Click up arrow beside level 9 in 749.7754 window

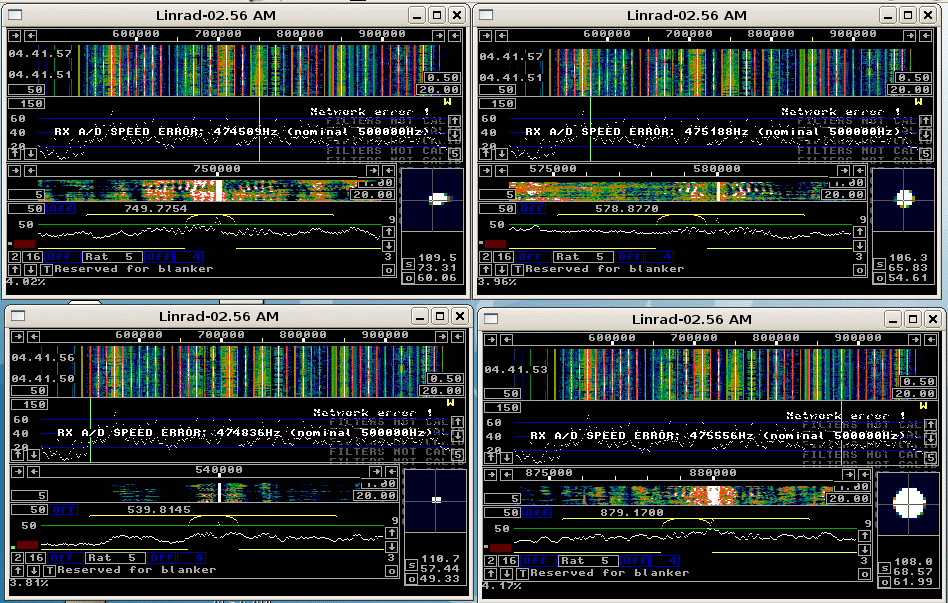pyautogui.click(x=389, y=232)
